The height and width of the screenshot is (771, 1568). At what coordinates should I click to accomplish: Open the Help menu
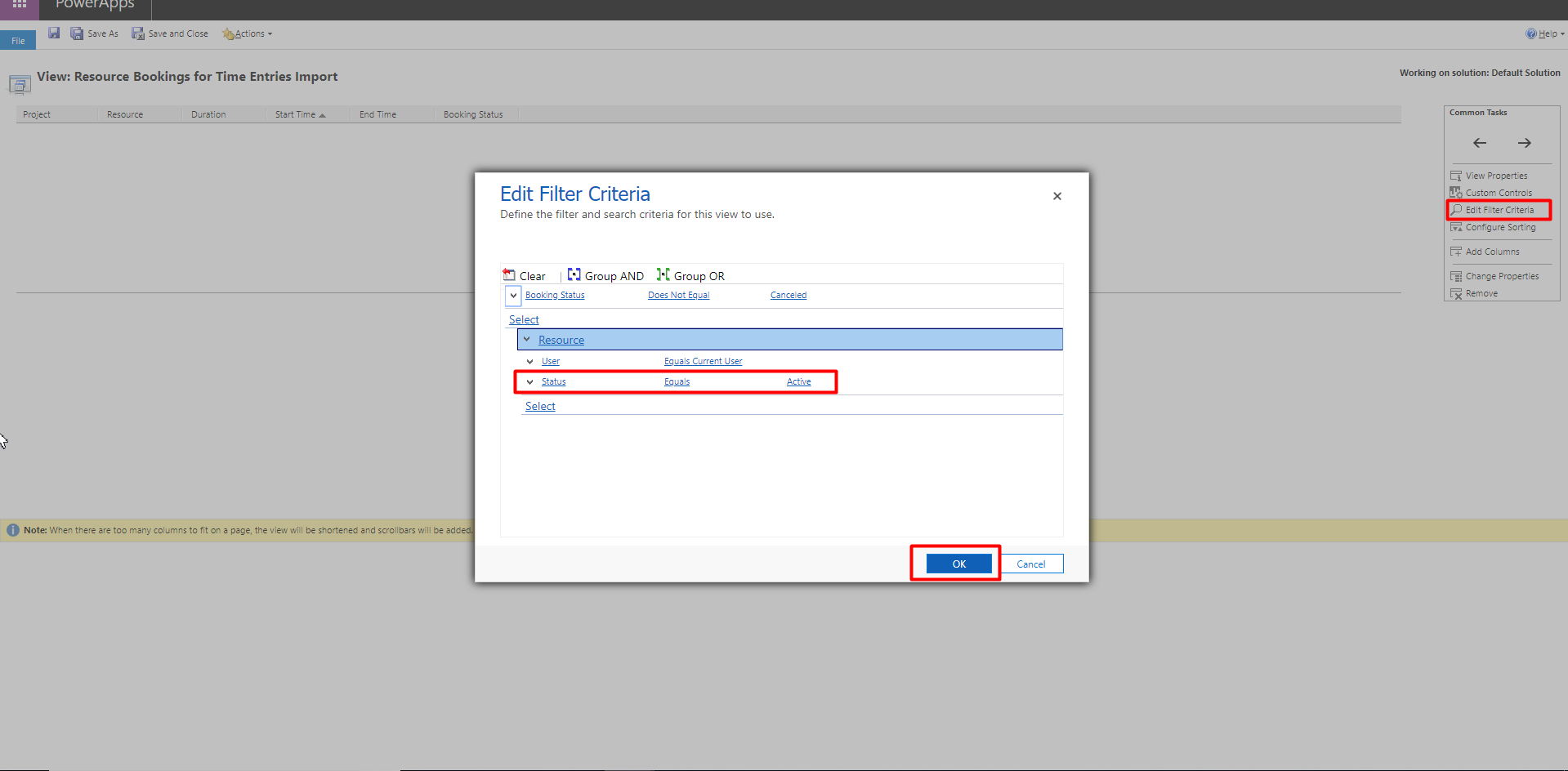[x=1544, y=33]
